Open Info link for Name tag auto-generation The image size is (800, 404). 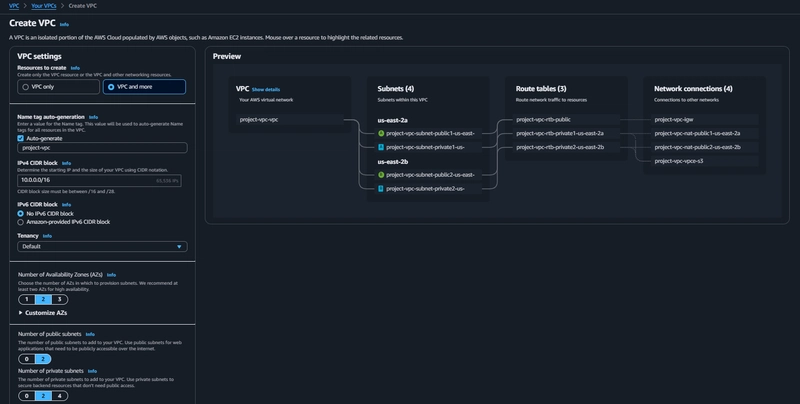93,117
